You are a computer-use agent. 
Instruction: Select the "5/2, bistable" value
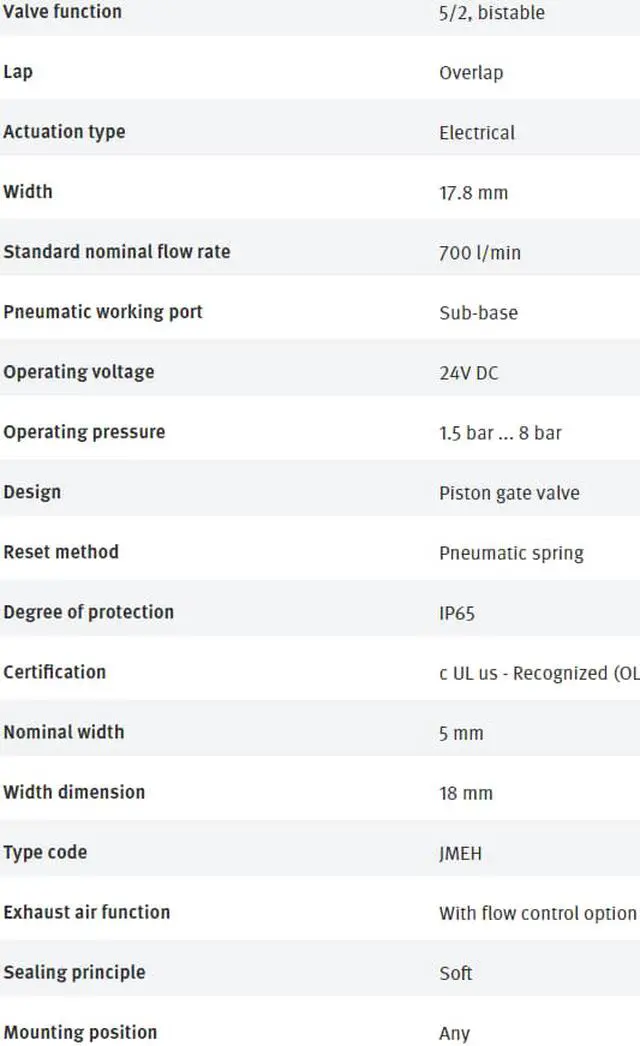492,13
